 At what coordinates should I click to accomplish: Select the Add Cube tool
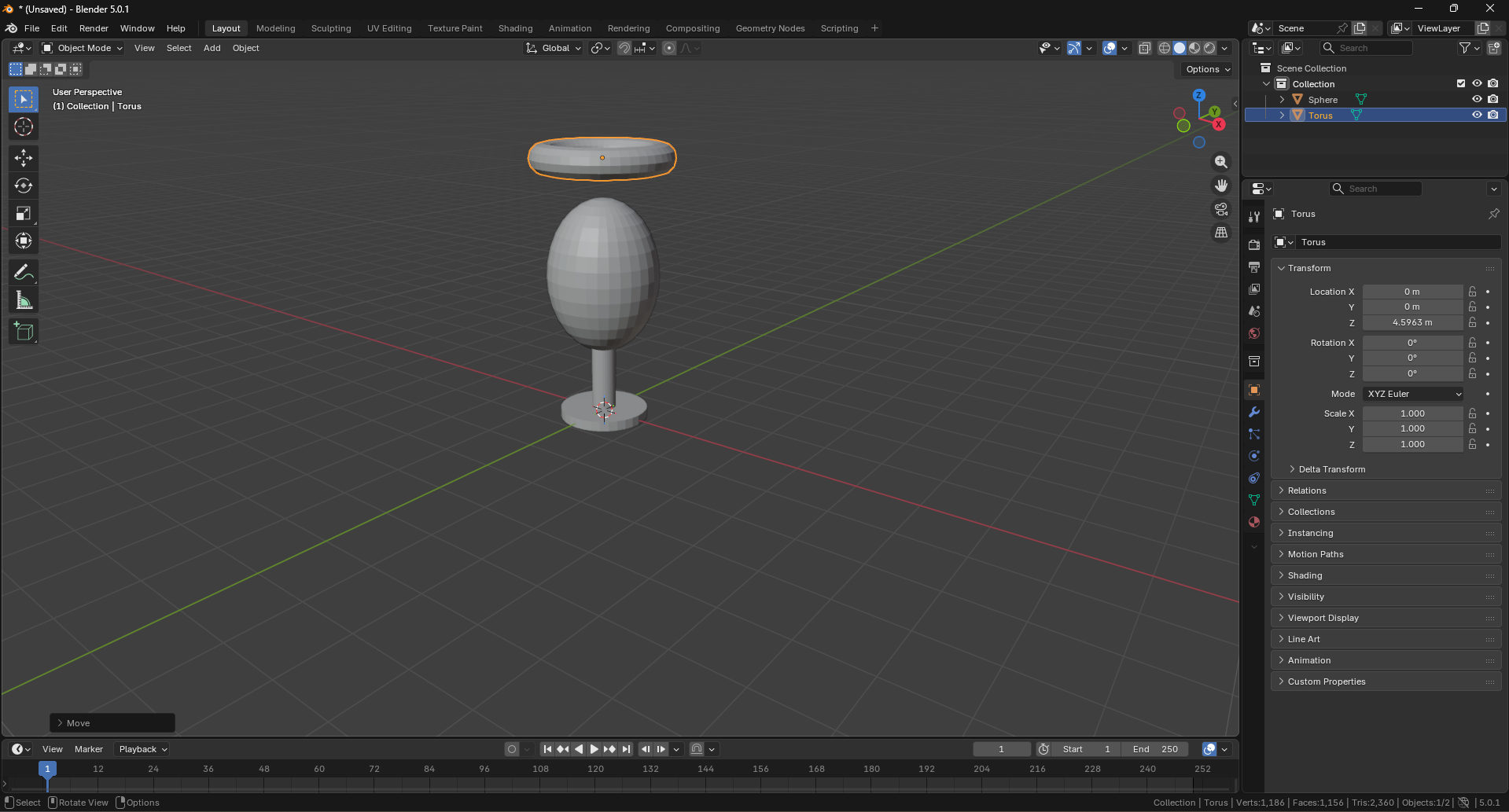tap(24, 332)
